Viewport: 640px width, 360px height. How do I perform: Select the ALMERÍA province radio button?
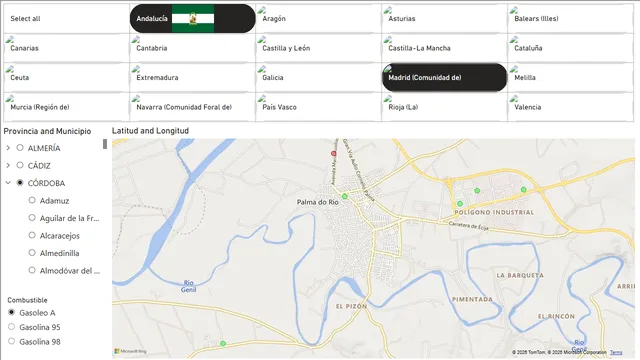click(x=20, y=148)
